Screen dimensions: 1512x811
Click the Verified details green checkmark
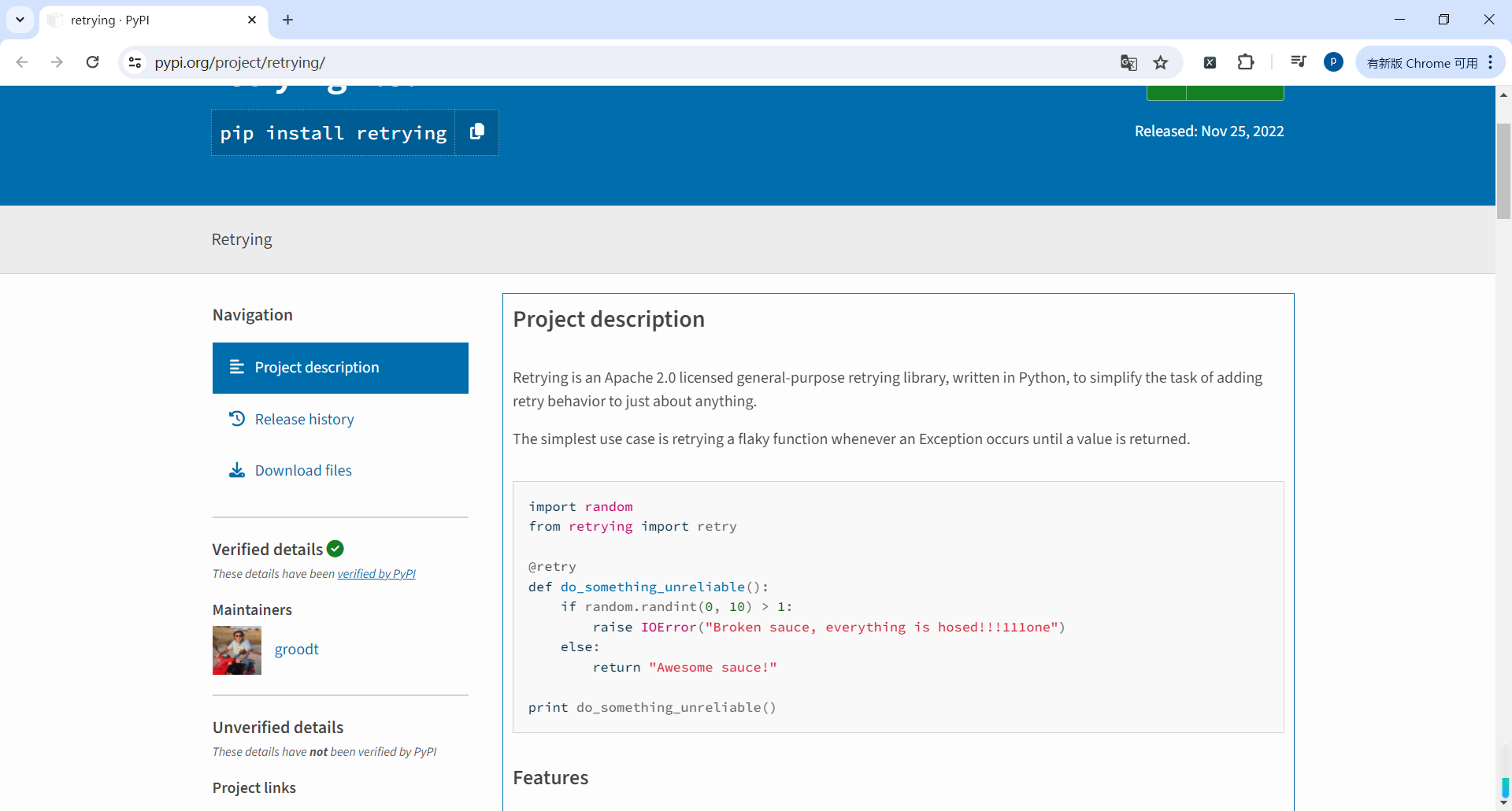[x=335, y=549]
